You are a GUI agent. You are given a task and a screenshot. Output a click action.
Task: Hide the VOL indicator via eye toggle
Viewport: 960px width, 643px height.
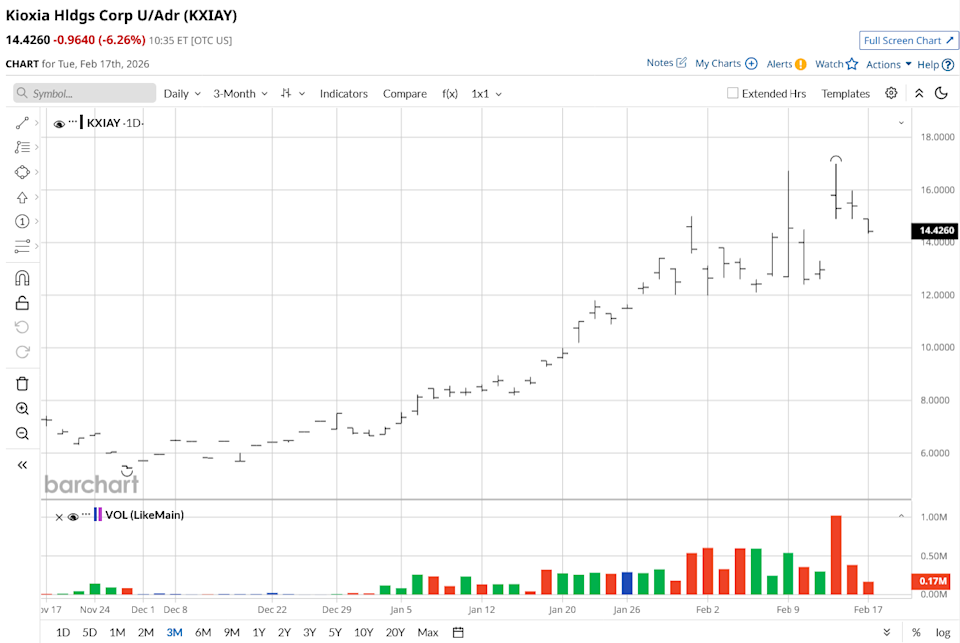click(71, 515)
